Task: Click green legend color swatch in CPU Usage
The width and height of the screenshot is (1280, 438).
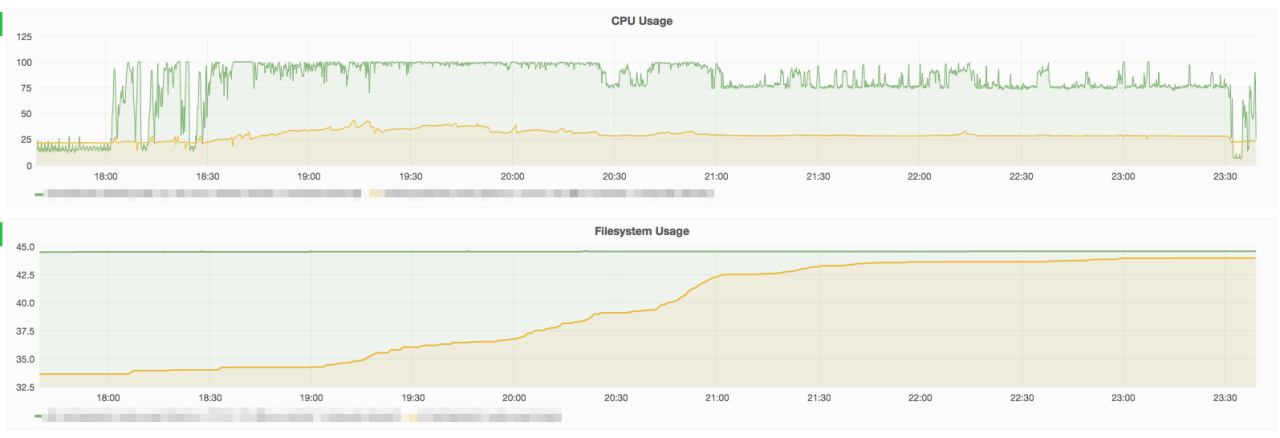Action: pos(39,193)
